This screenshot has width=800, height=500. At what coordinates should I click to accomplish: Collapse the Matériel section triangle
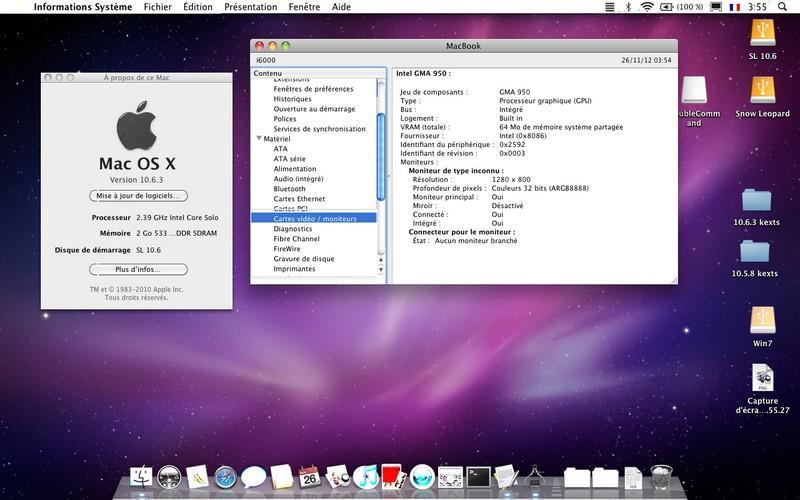tap(259, 139)
